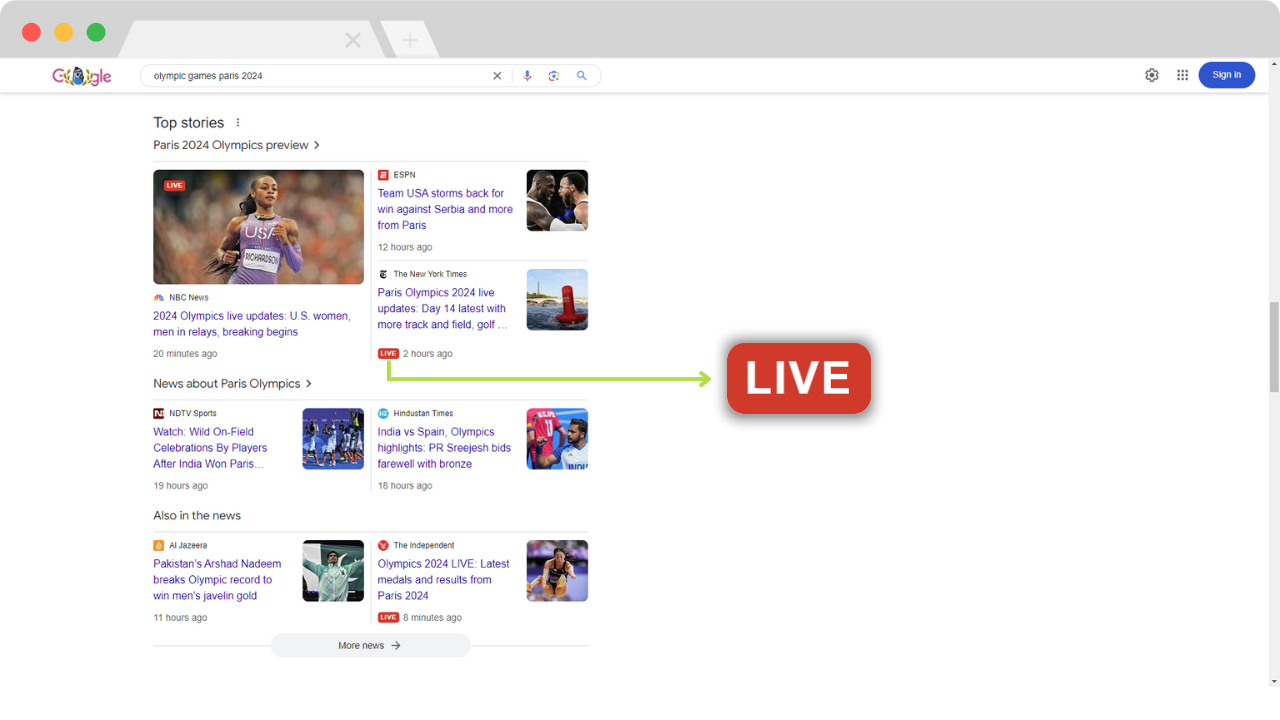Image resolution: width=1280 pixels, height=720 pixels.
Task: Click the New York Times source icon
Action: point(383,274)
